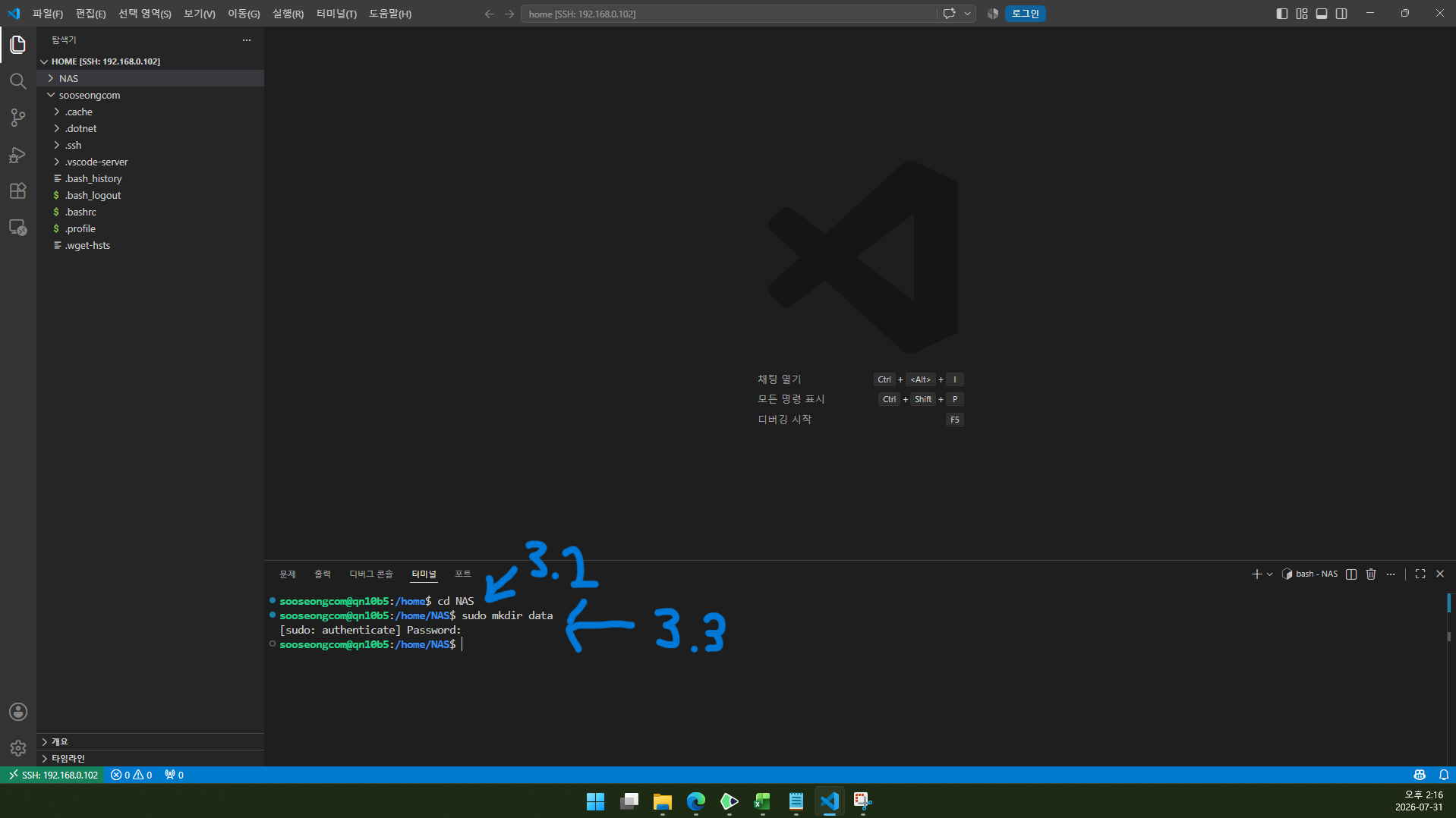Viewport: 1456px width, 818px height.
Task: Open the 터미널(T) menu
Action: (336, 14)
